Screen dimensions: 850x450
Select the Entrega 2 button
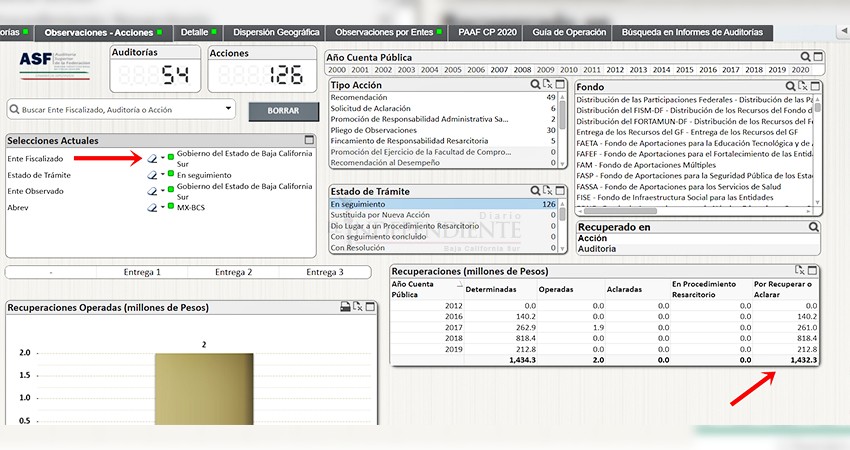pyautogui.click(x=233, y=272)
